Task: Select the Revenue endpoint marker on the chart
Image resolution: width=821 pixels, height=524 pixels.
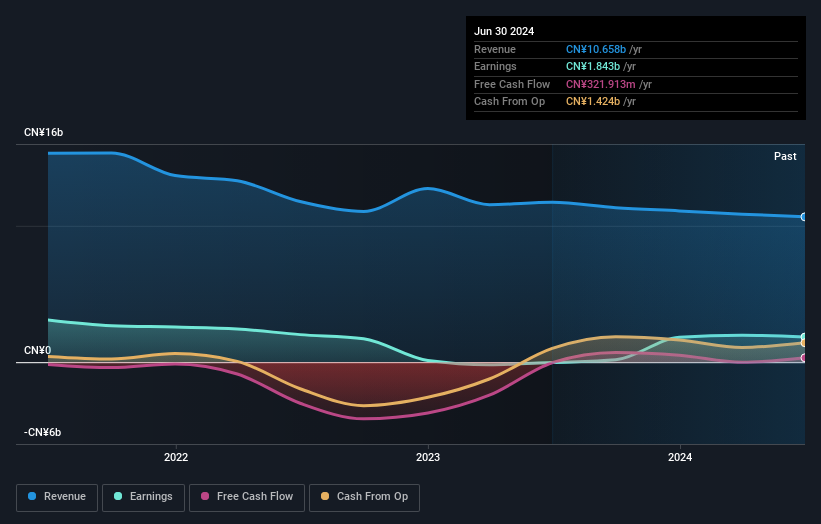Action: pyautogui.click(x=803, y=217)
